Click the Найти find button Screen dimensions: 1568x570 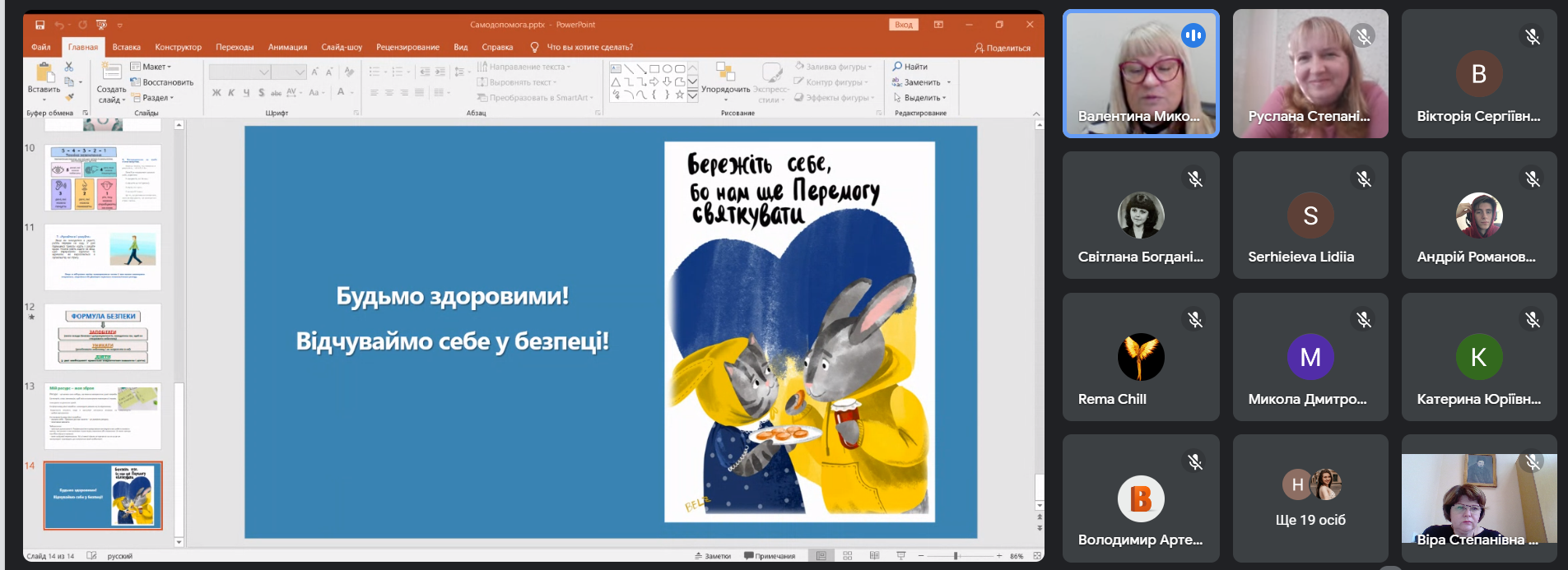(910, 67)
